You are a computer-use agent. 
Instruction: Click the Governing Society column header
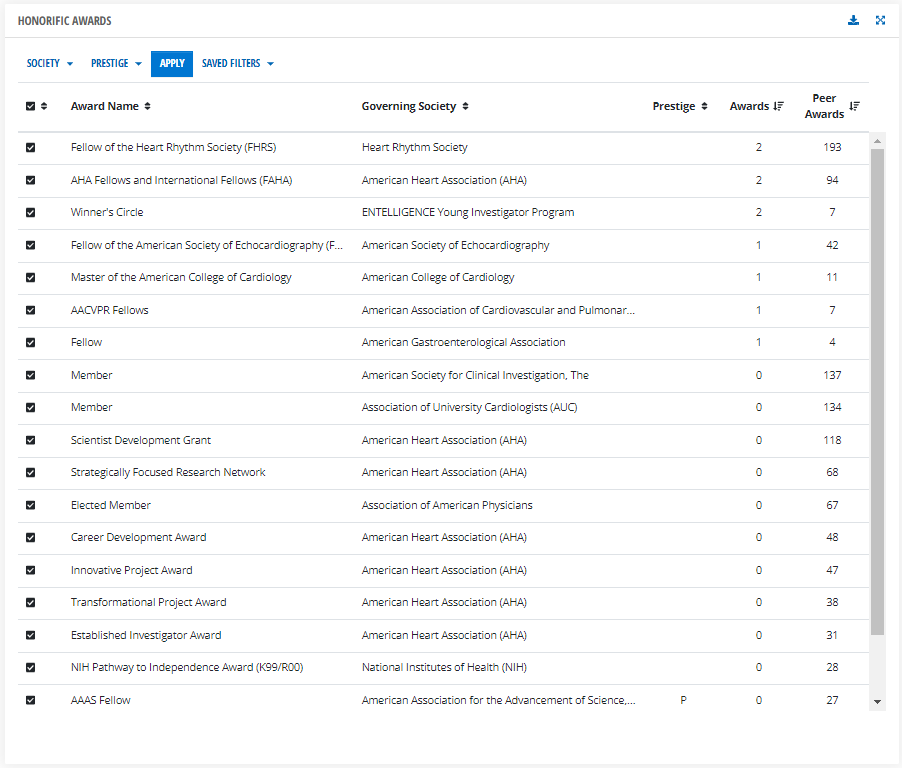point(408,106)
